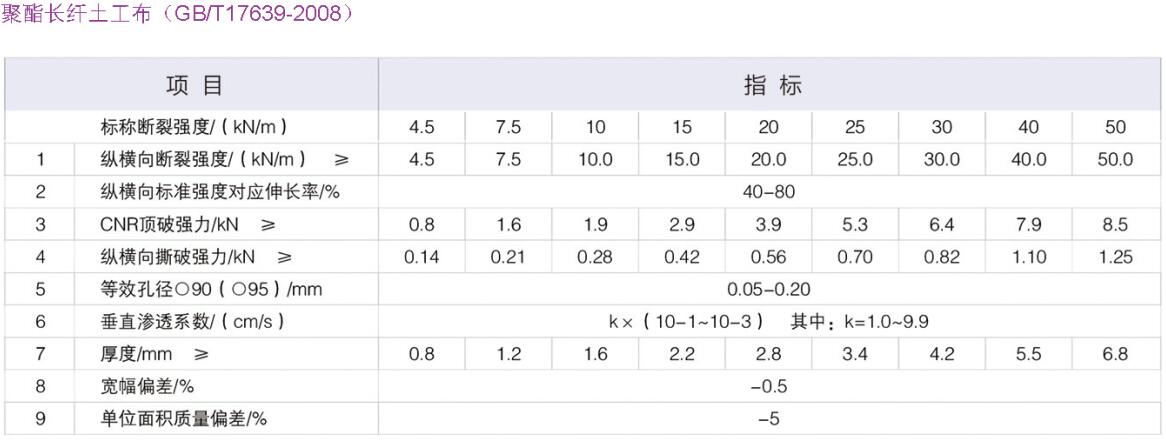Viewport: 1166px width, 440px height.
Task: Select the 6.8 thickness value
Action: click(1115, 355)
